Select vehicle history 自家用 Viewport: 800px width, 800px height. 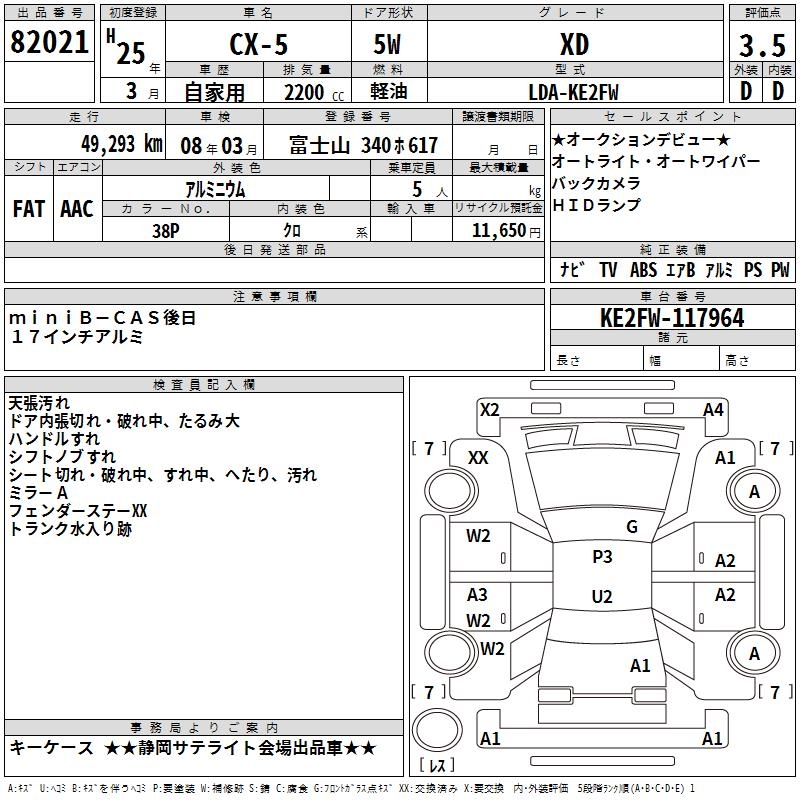[214, 92]
